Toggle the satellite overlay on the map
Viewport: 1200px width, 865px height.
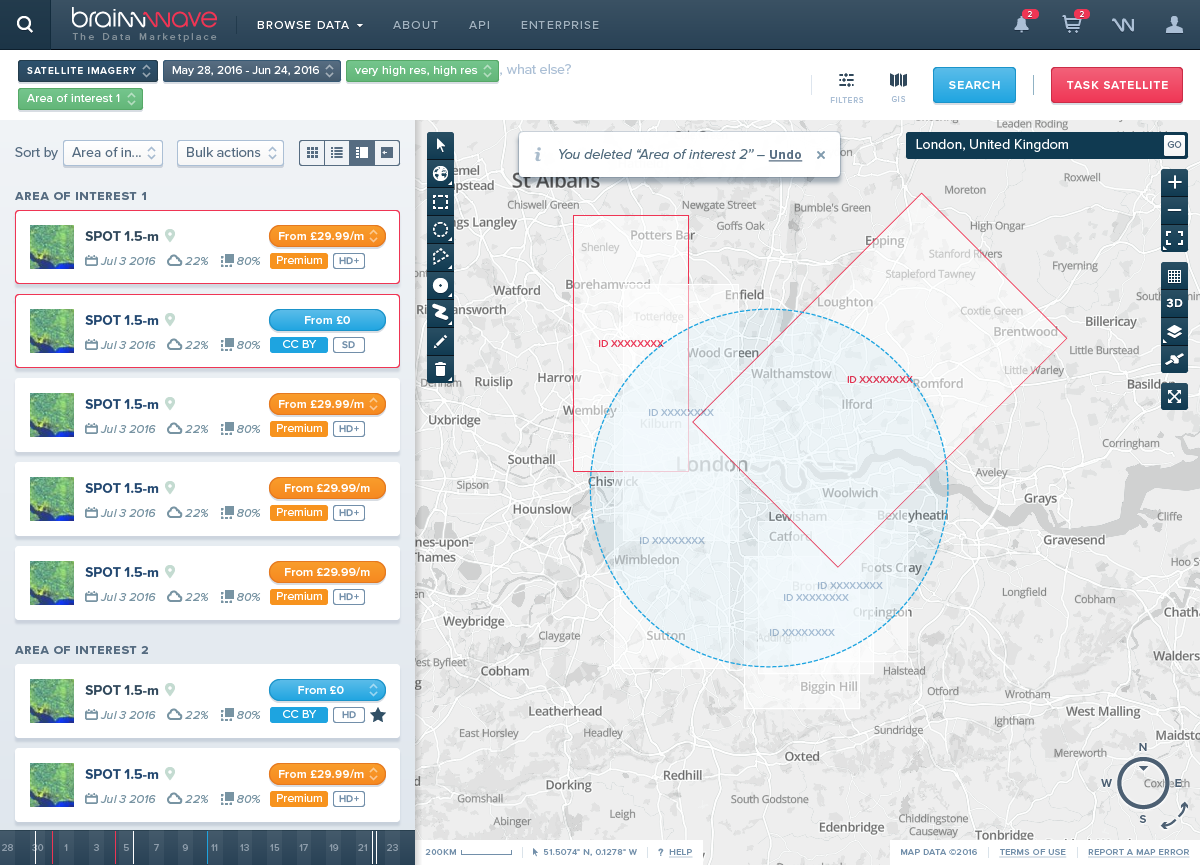(x=1174, y=359)
